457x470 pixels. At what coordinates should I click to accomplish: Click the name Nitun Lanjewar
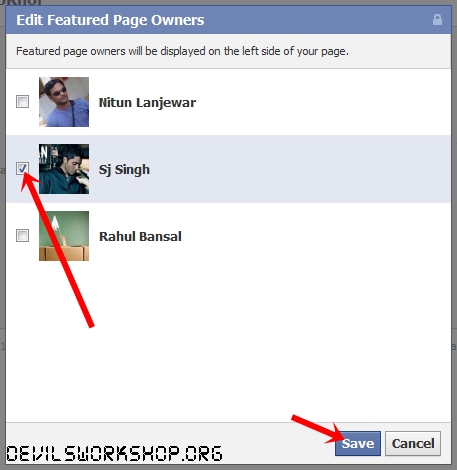coord(147,103)
